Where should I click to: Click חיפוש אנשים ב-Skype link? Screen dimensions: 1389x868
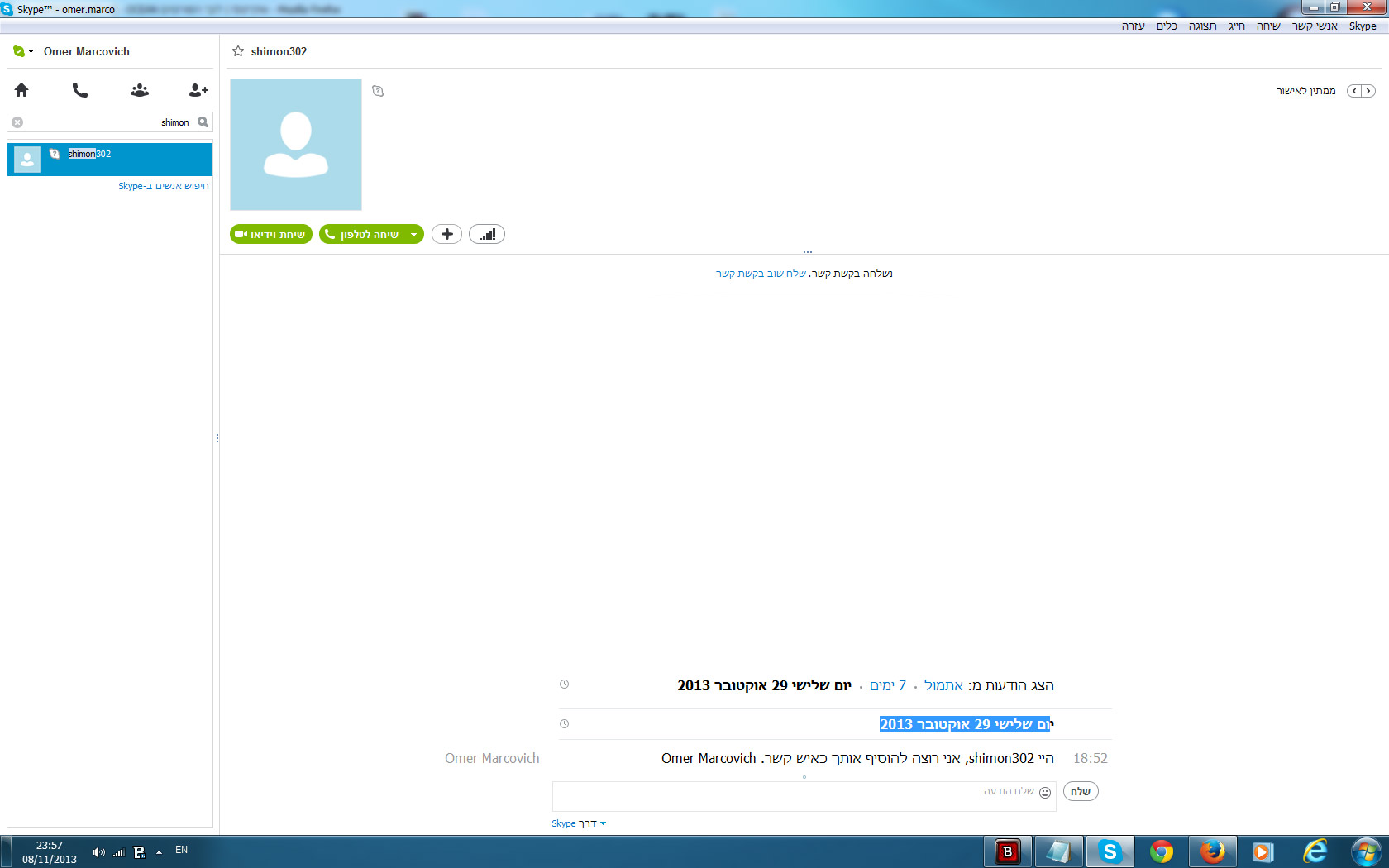[164, 186]
